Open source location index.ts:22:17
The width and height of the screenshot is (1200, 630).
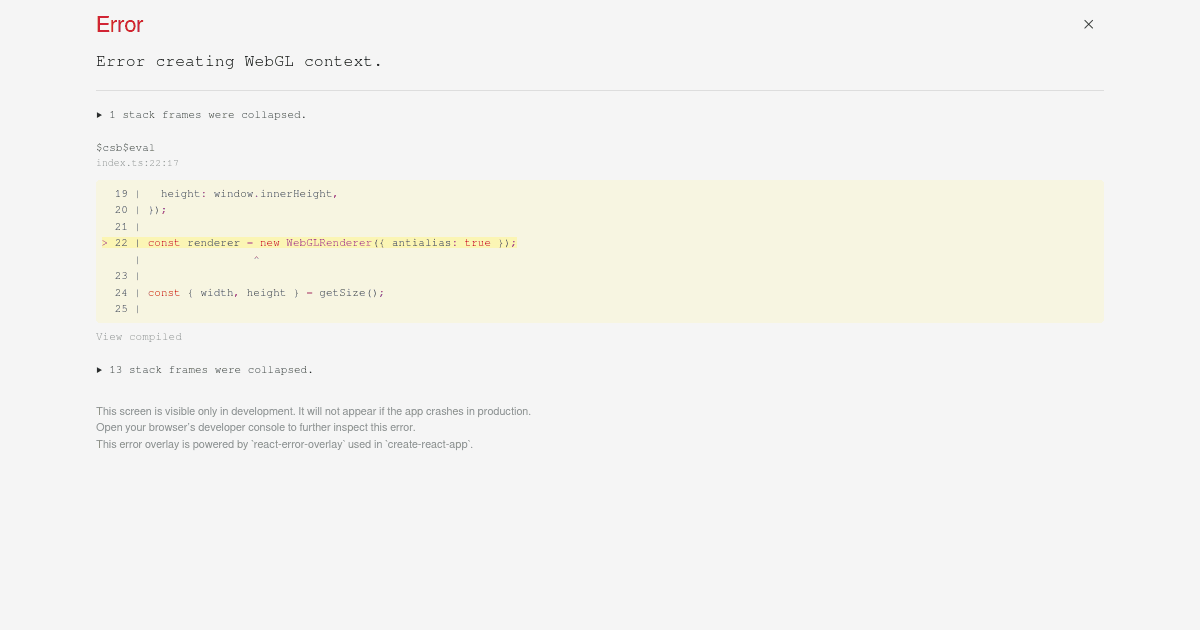137,163
